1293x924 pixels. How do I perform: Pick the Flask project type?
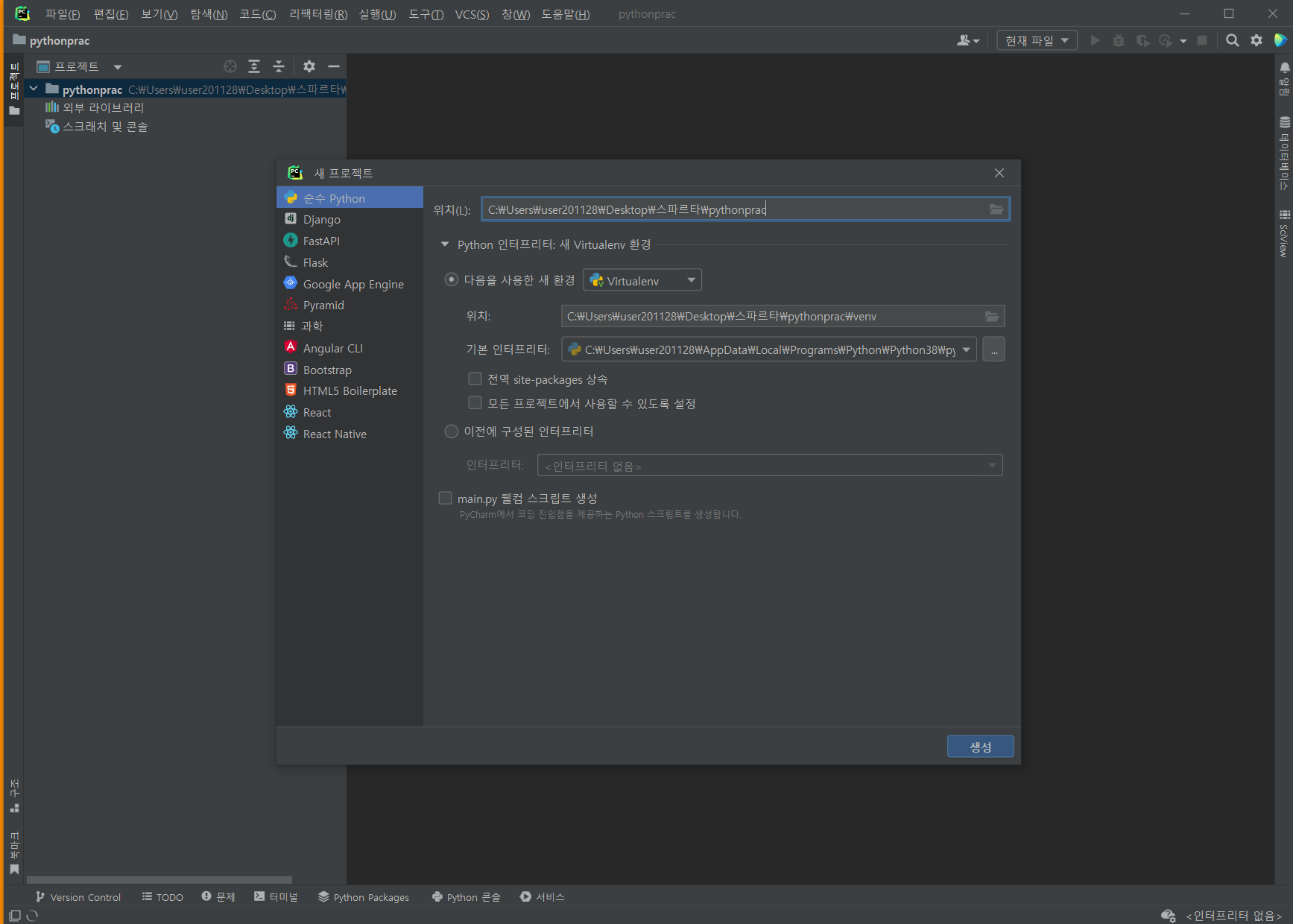(350, 262)
